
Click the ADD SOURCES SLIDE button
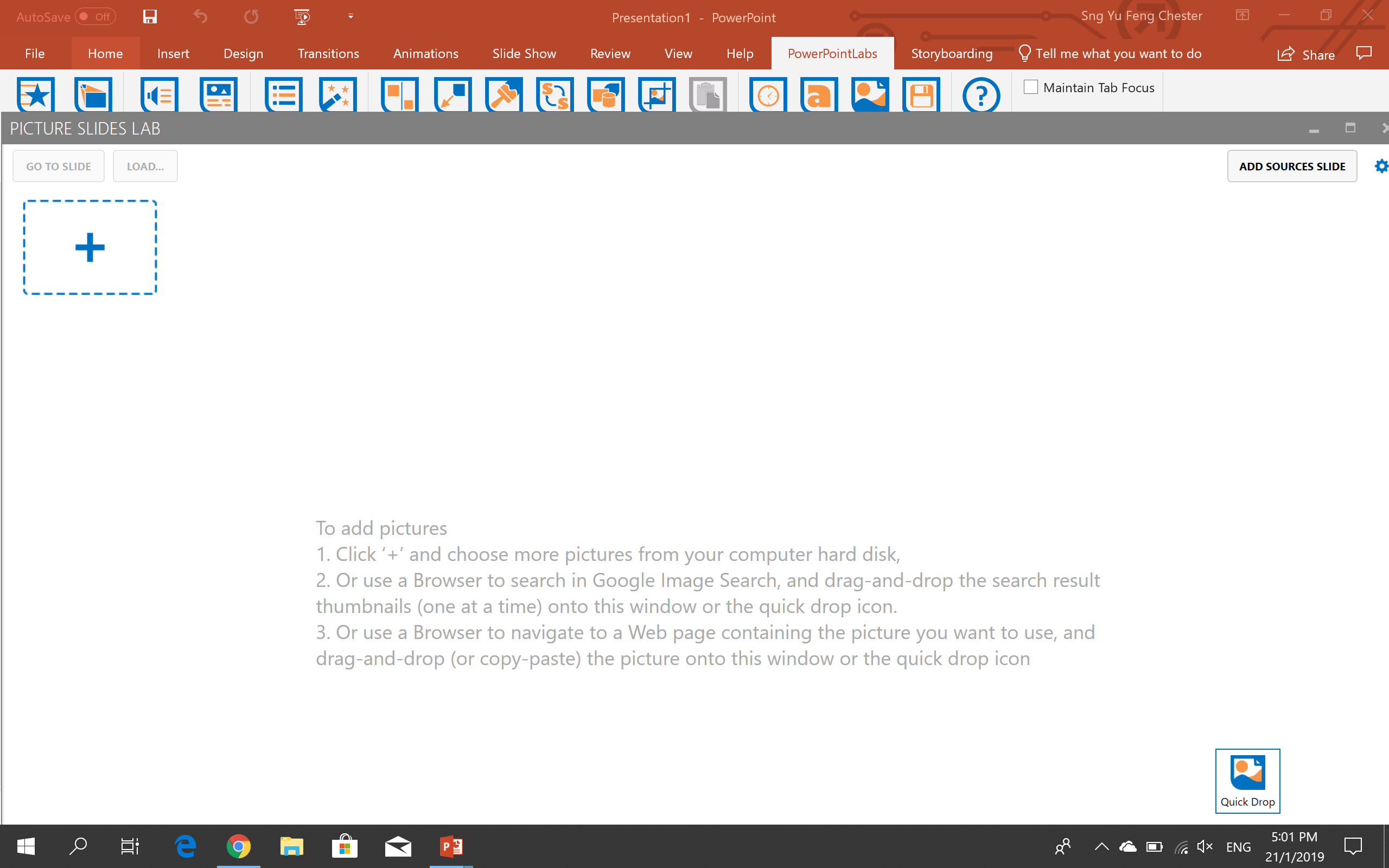[1291, 166]
